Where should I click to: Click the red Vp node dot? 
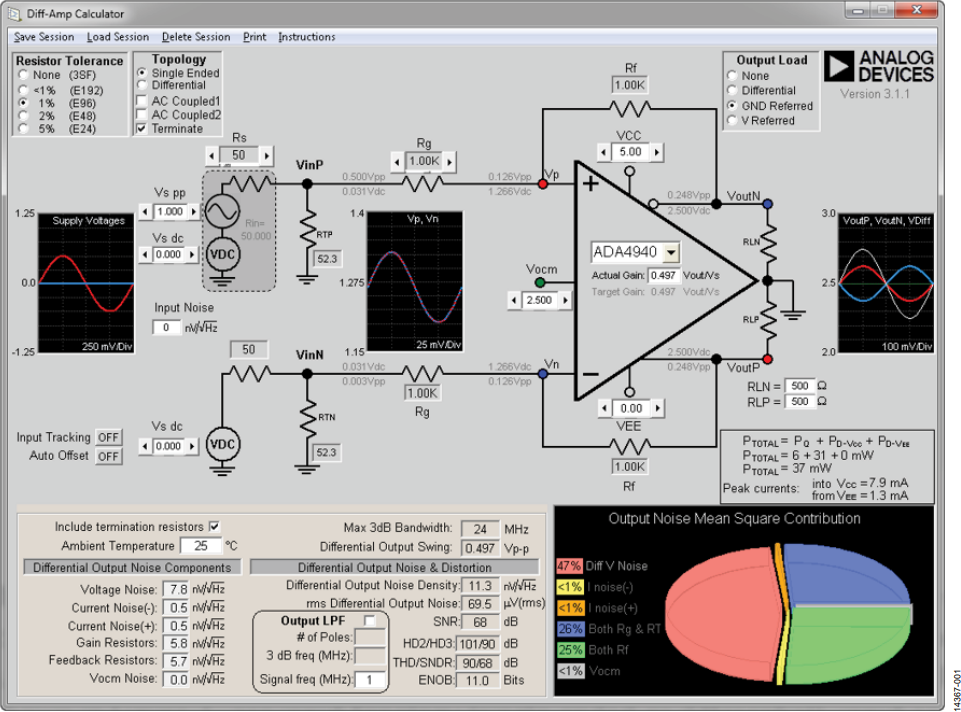coord(542,183)
